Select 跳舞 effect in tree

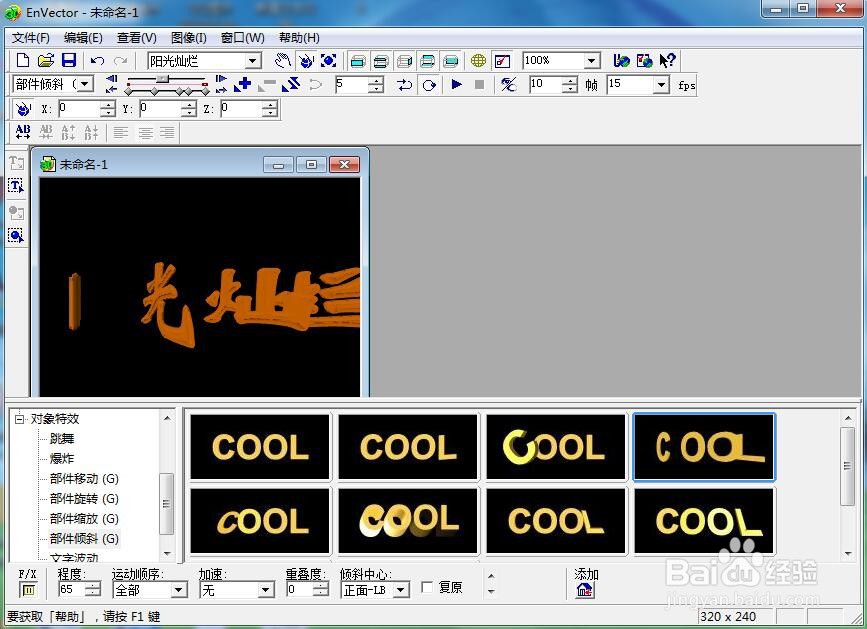(x=62, y=439)
